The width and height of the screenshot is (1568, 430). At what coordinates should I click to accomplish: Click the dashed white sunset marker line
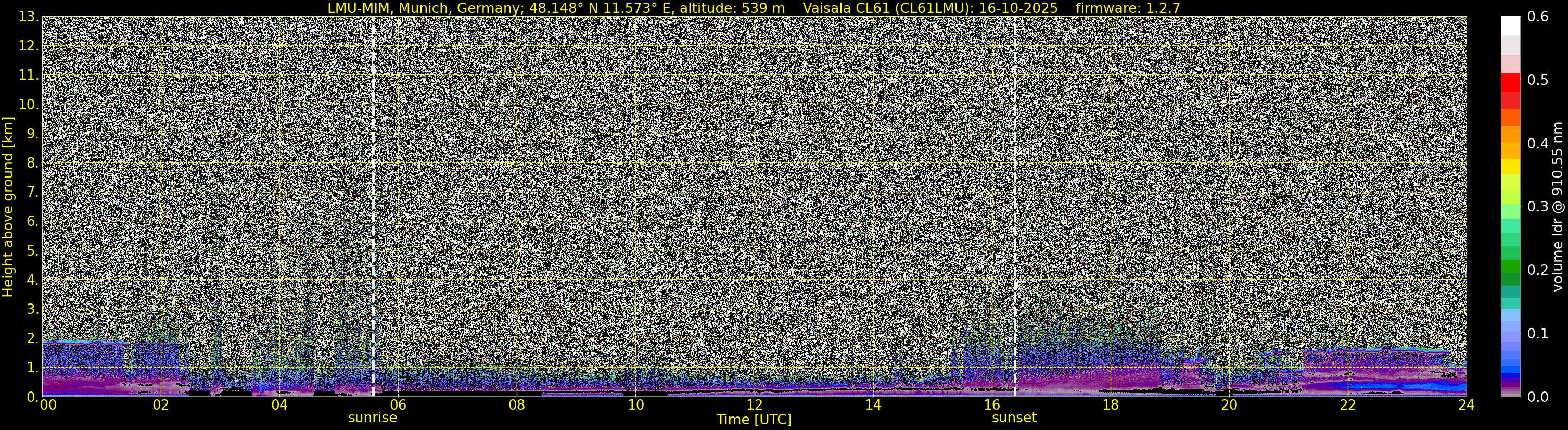coord(1015,207)
